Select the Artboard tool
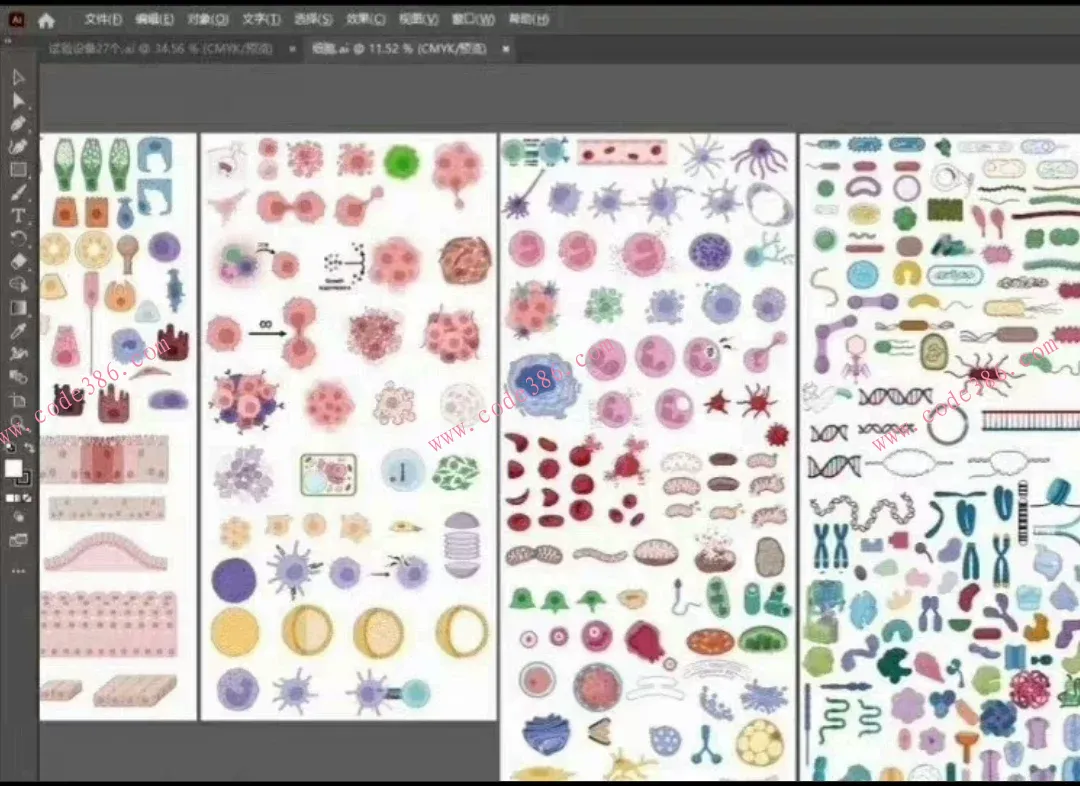Image resolution: width=1080 pixels, height=786 pixels. (x=18, y=400)
